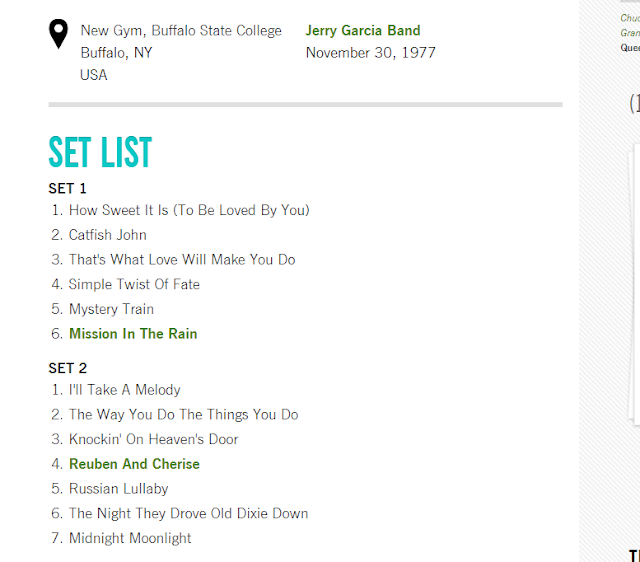Screen dimensions: 640x562
Task: Click the November 30, 1977 date
Action: [x=371, y=52]
